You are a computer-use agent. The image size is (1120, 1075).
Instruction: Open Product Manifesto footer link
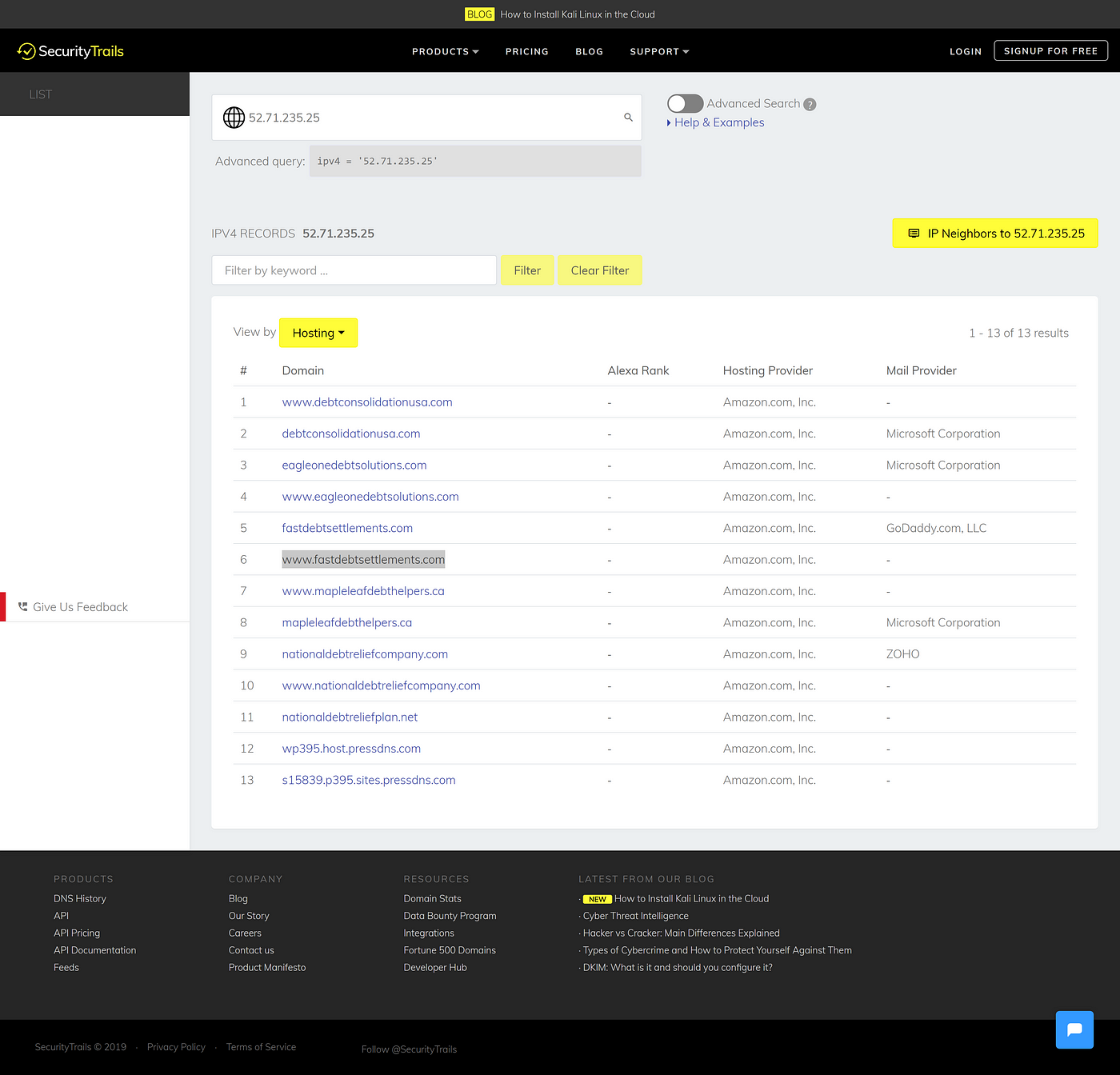pyautogui.click(x=267, y=968)
